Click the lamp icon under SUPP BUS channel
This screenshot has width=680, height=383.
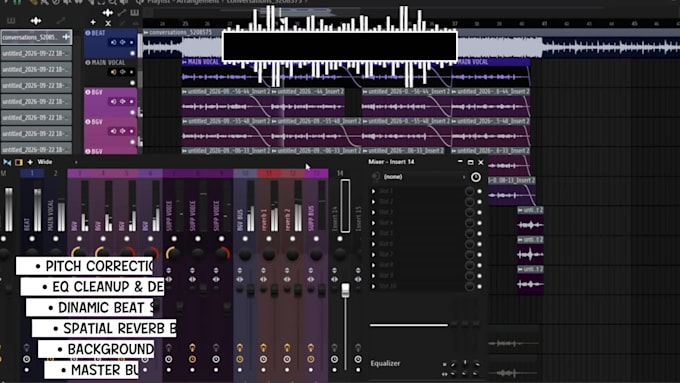tap(311, 347)
